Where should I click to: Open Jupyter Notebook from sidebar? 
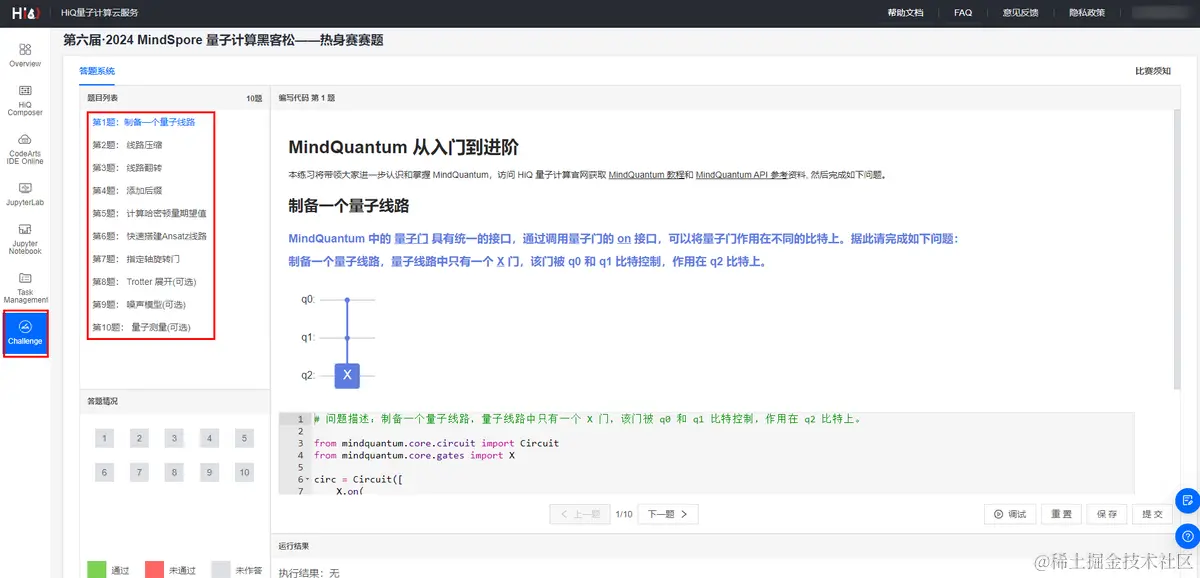pyautogui.click(x=25, y=240)
